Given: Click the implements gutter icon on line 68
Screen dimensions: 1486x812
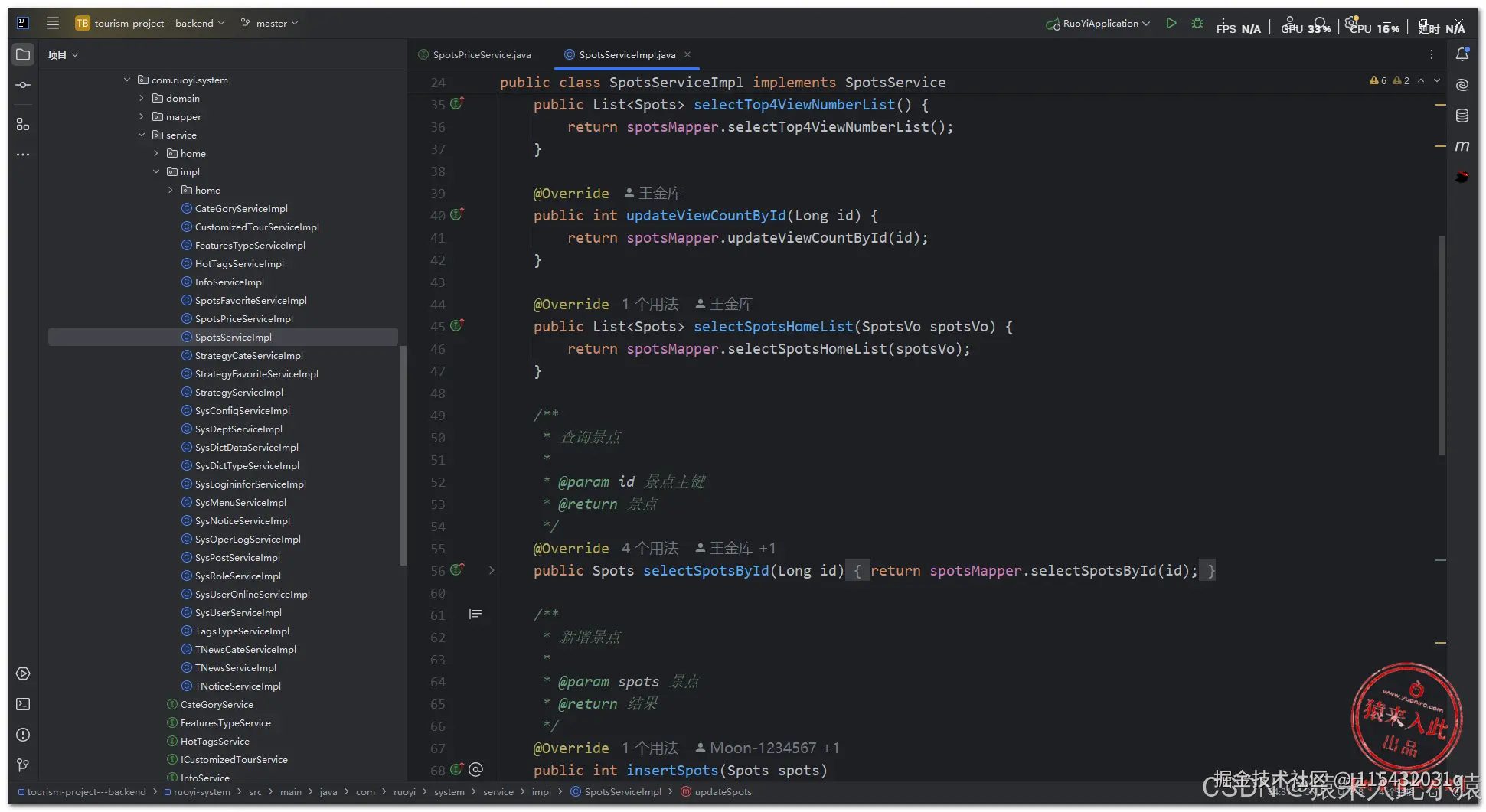Looking at the screenshot, I should [x=457, y=769].
